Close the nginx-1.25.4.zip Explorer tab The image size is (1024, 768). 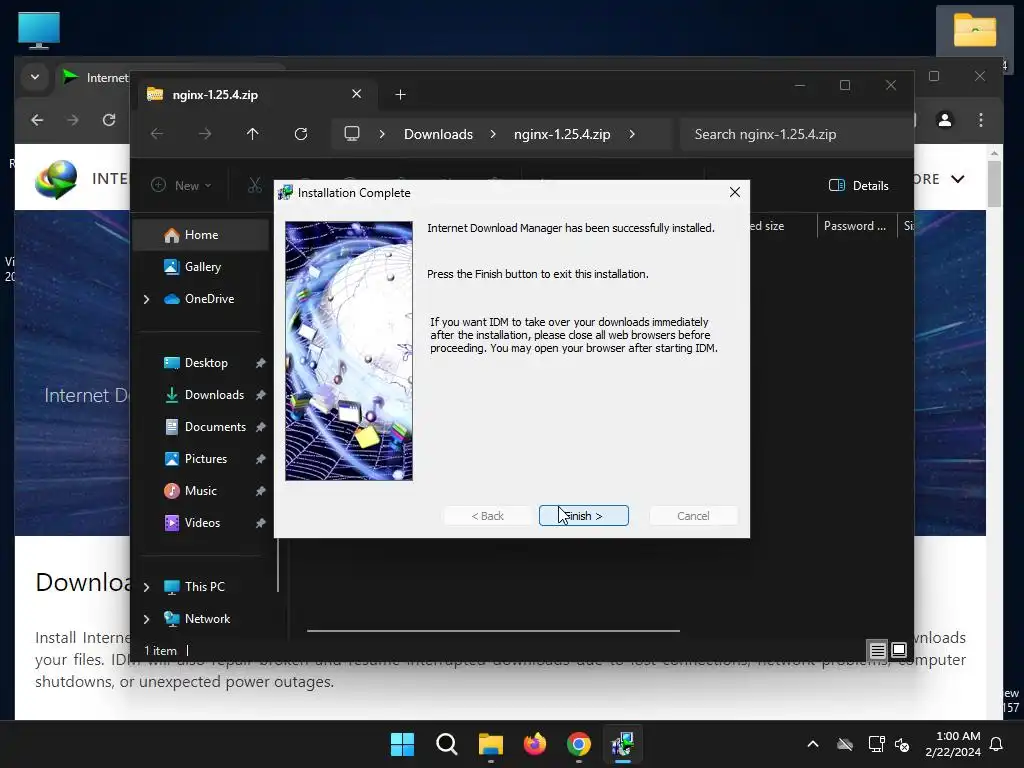pos(357,94)
